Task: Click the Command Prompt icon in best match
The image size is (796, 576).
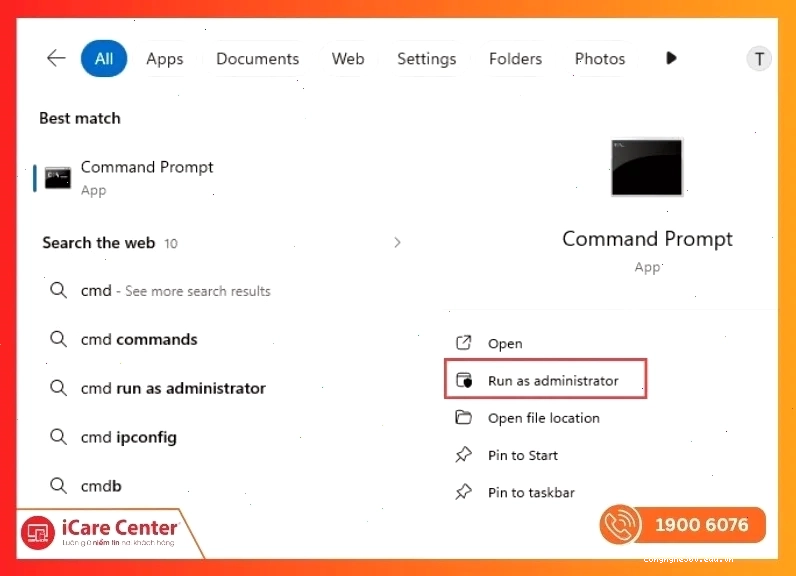Action: [57, 178]
